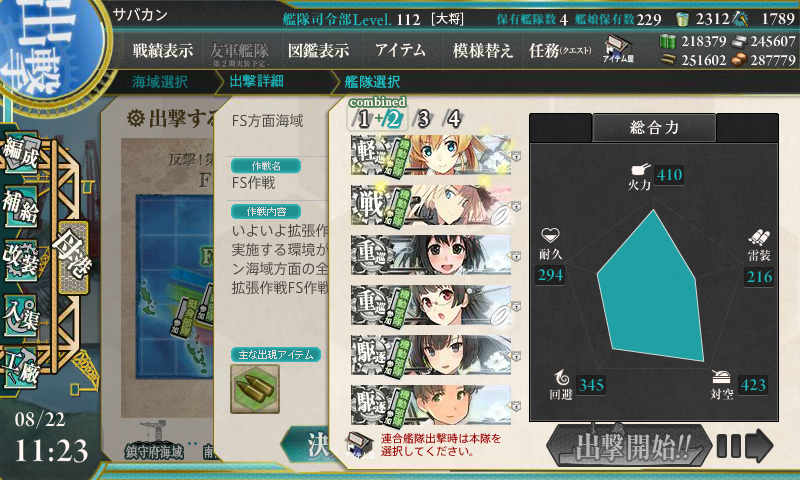Image resolution: width=800 pixels, height=480 pixels.
Task: Open the 図鑑表示 encyclopedia
Action: click(x=318, y=50)
